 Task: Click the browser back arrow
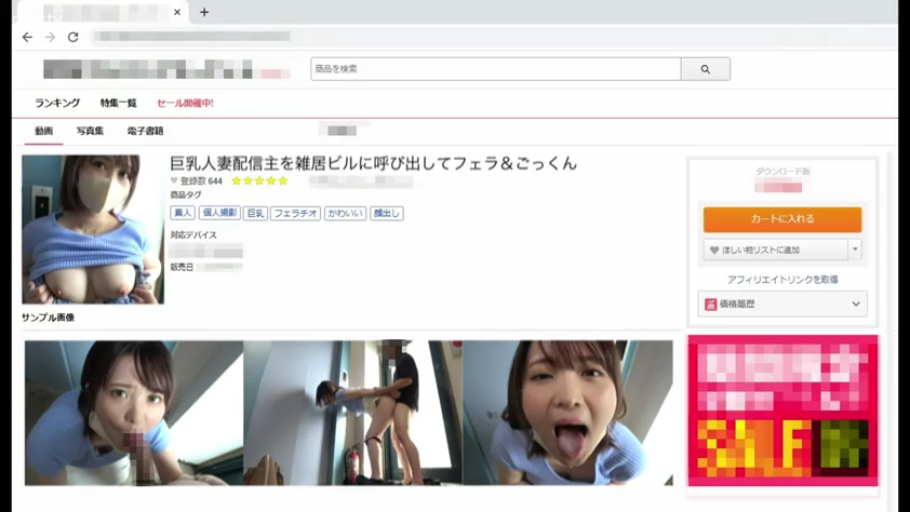click(x=27, y=37)
